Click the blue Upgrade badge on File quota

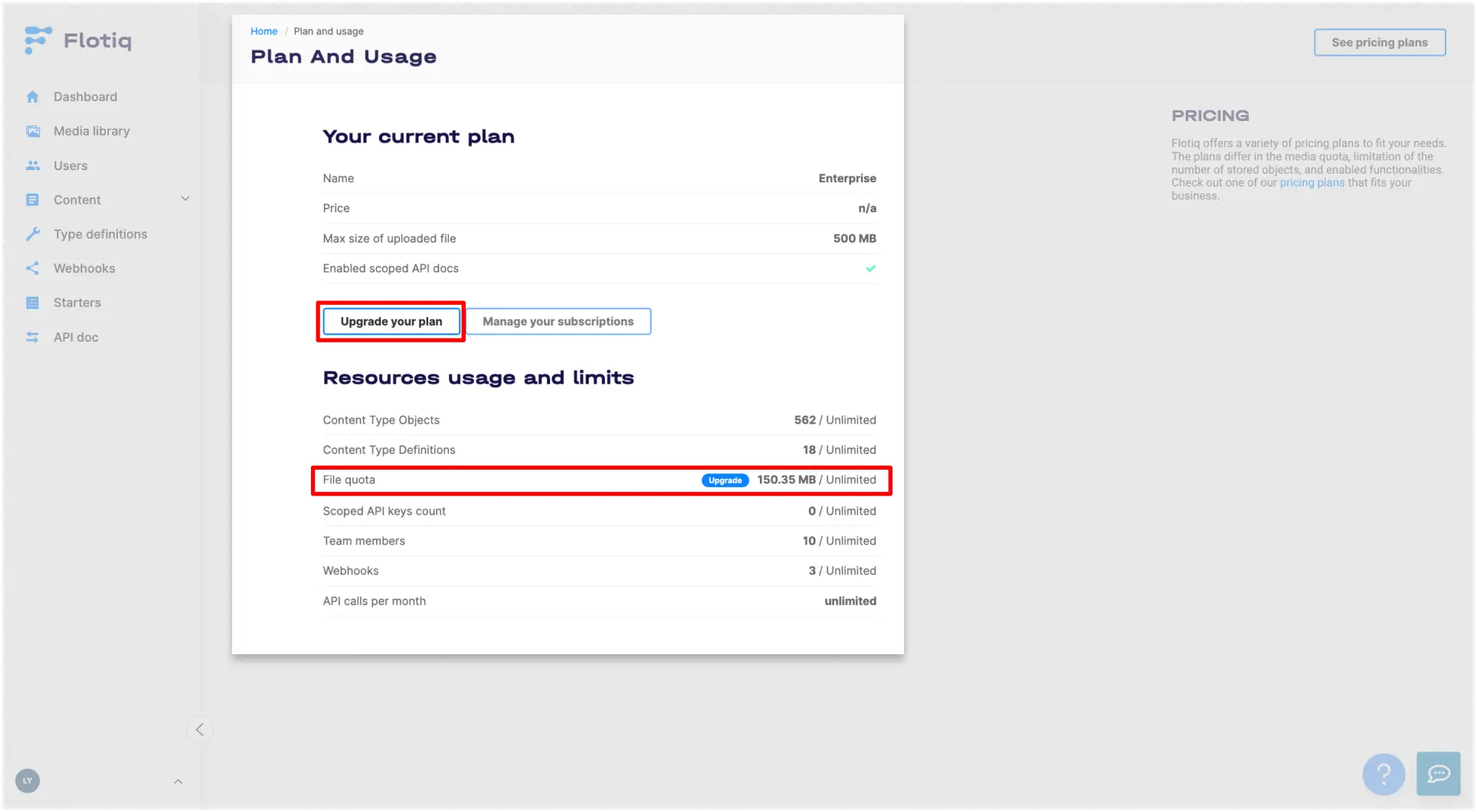(725, 480)
